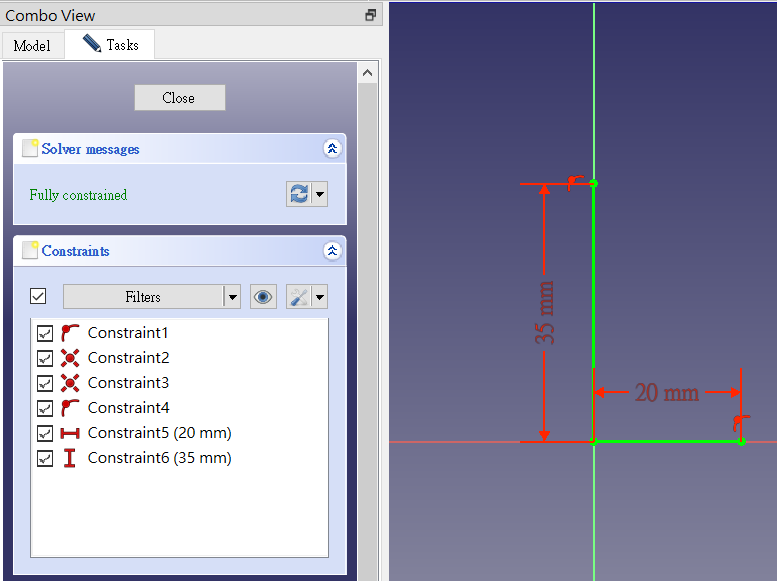The height and width of the screenshot is (581, 777).
Task: Uncheck the Constraint3 checkbox
Action: (x=45, y=383)
